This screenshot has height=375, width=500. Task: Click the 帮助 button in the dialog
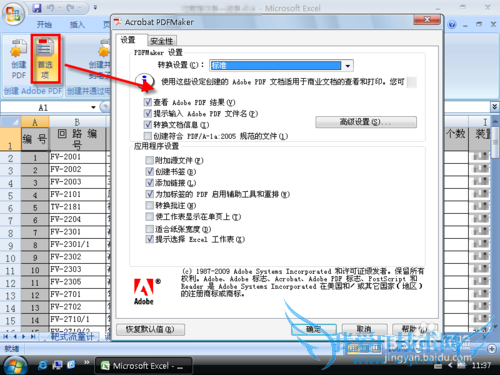(415, 329)
